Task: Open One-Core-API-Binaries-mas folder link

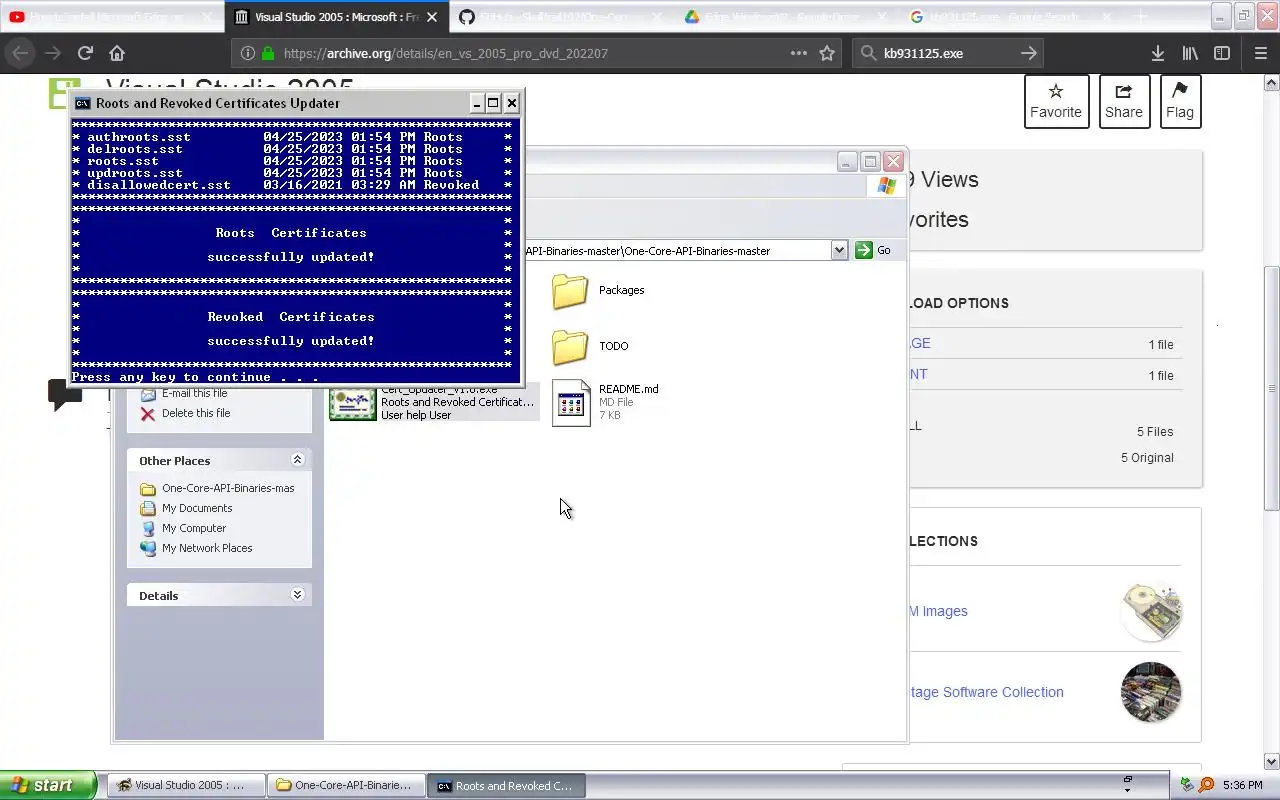Action: 228,488
